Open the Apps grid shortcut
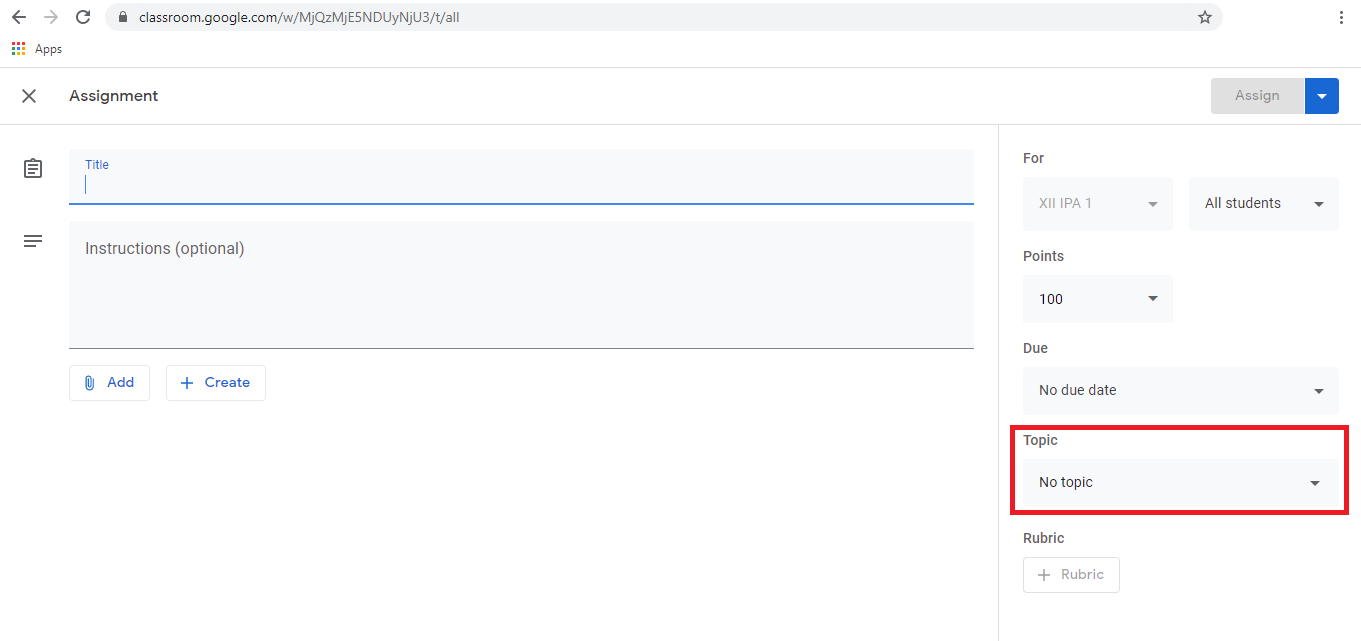The width and height of the screenshot is (1361, 641). 19,49
